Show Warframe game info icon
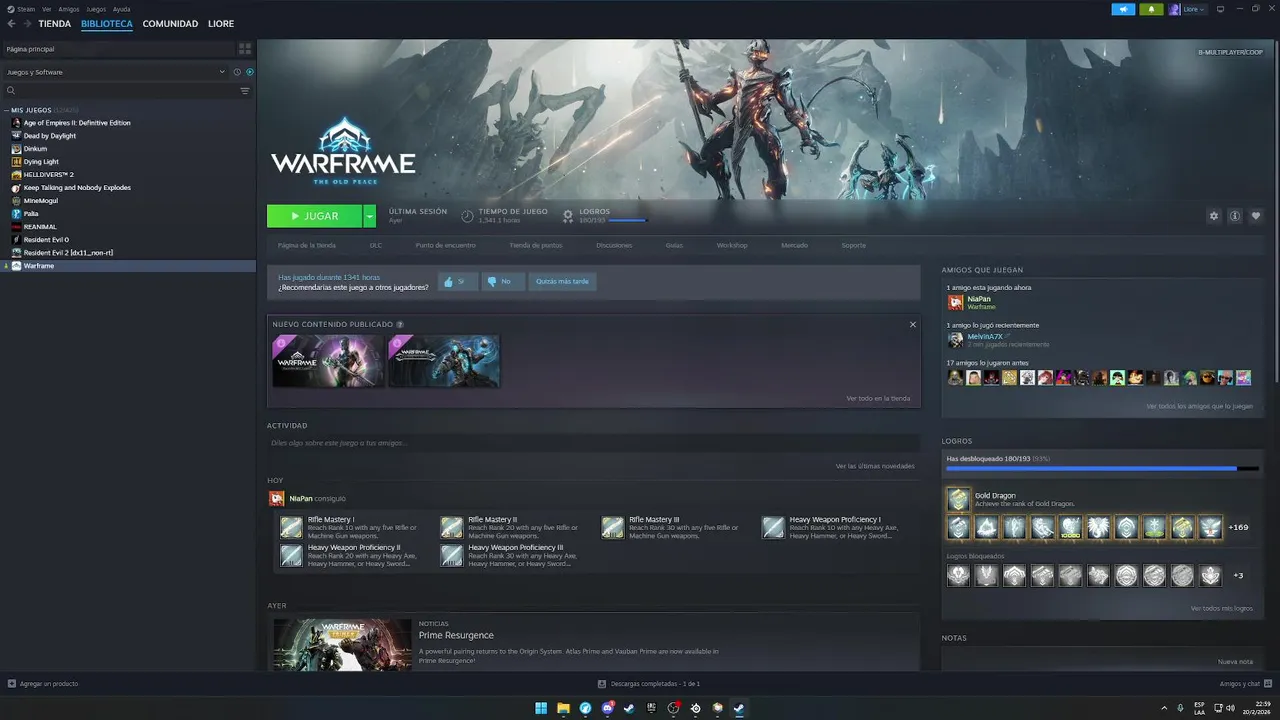The image size is (1280, 720). coord(1235,216)
